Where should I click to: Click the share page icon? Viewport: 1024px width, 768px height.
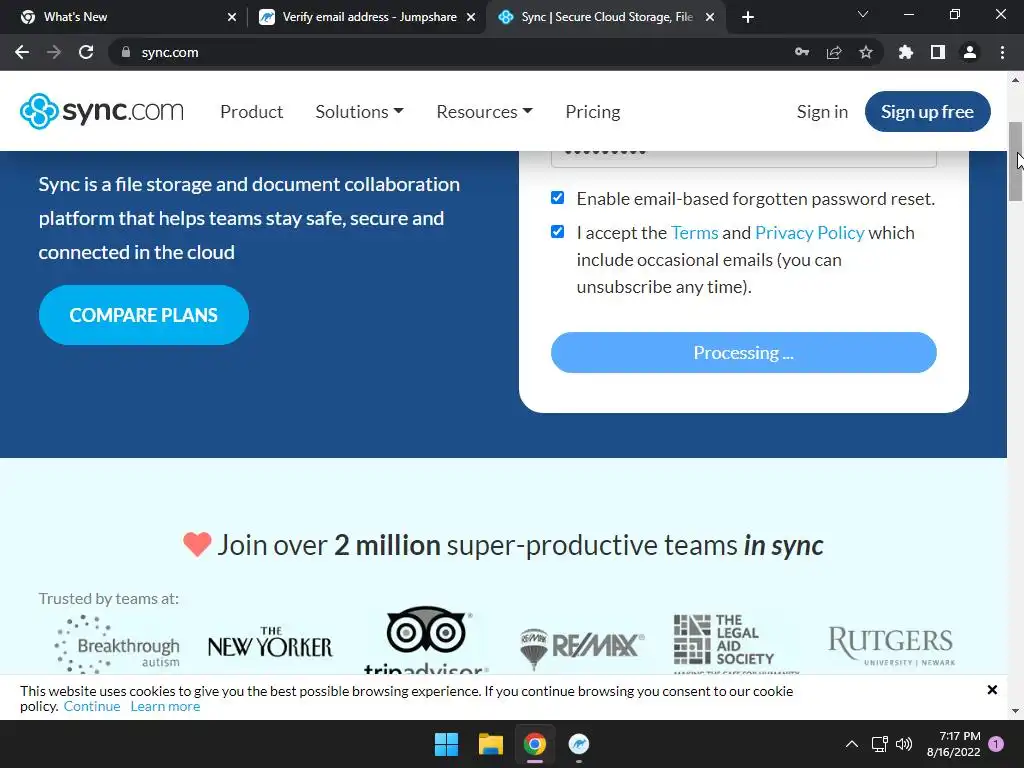[834, 52]
